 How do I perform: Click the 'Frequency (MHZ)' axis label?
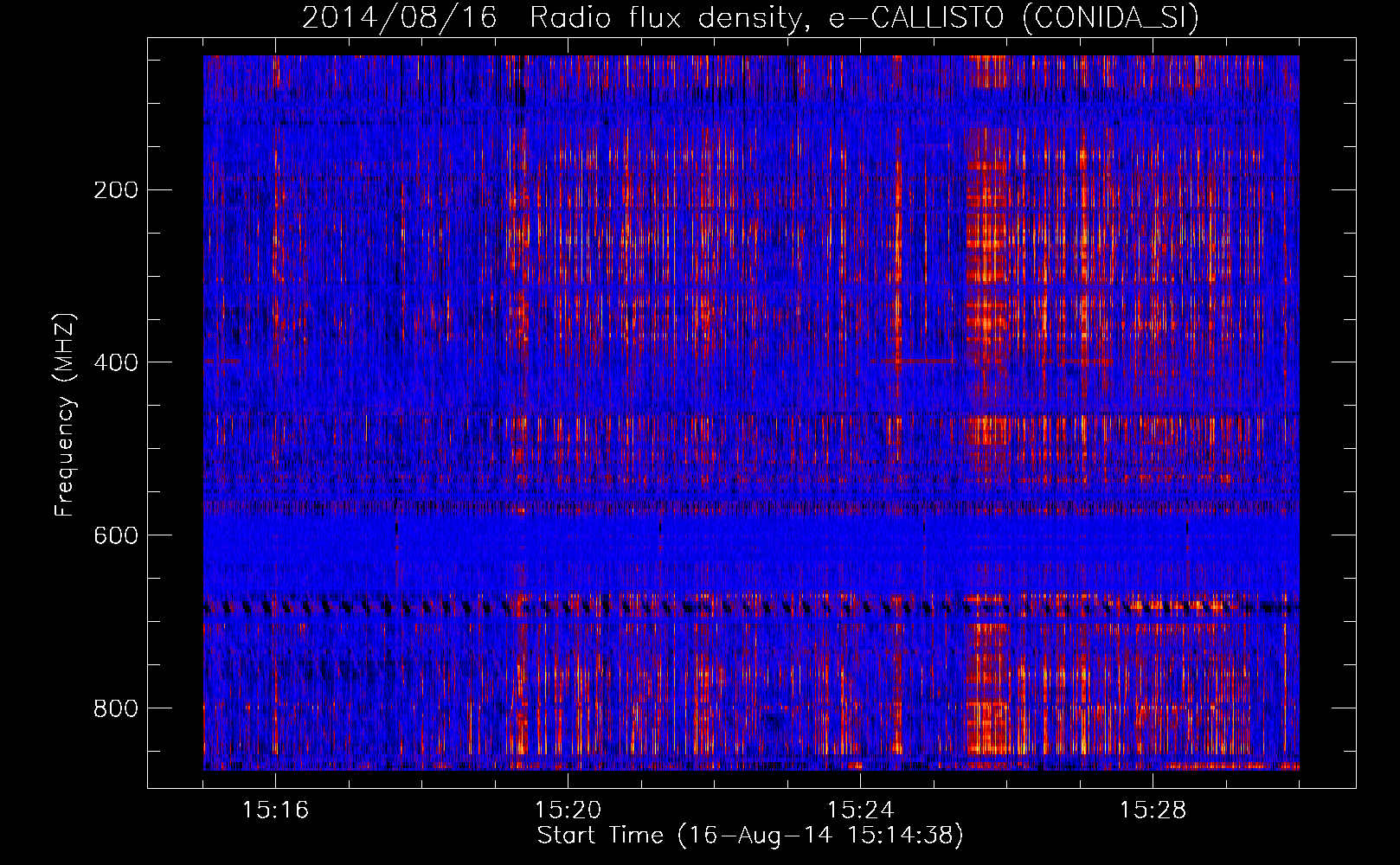[x=65, y=415]
